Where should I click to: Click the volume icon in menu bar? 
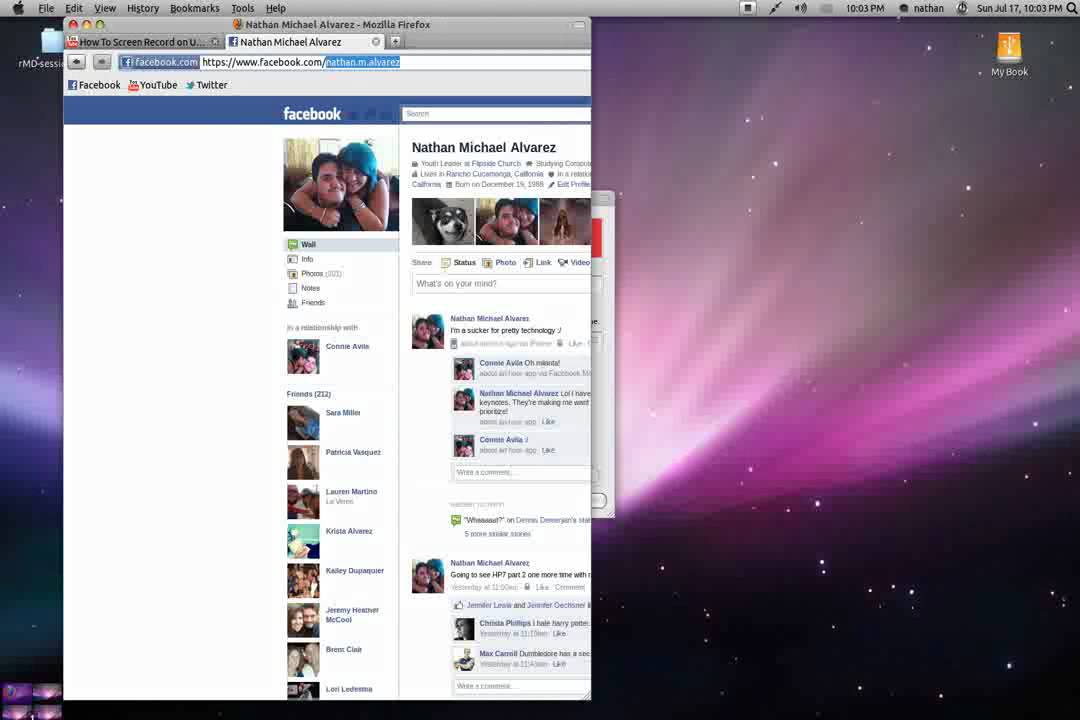800,8
